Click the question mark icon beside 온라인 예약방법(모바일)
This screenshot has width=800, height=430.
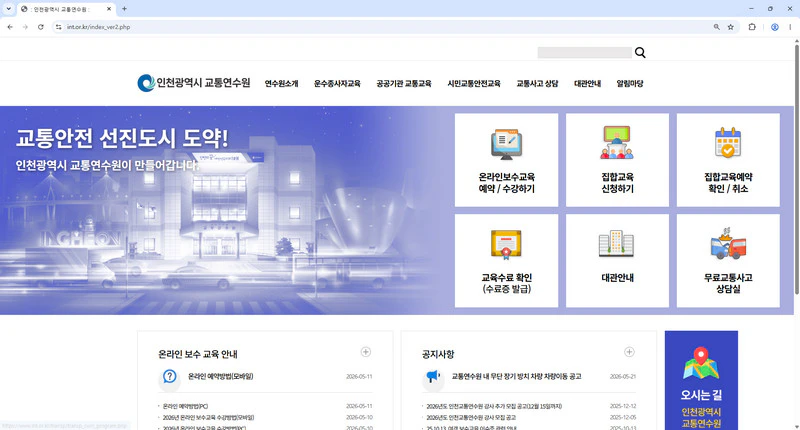pyautogui.click(x=169, y=376)
